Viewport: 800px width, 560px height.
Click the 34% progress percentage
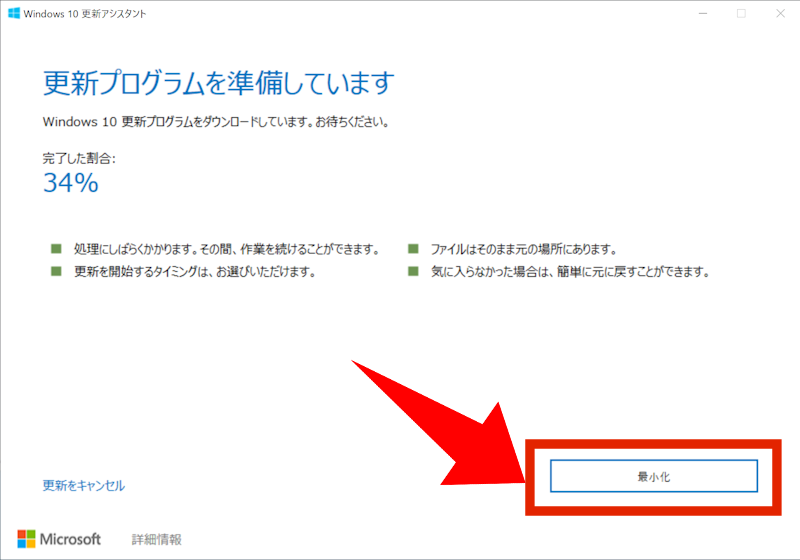pyautogui.click(x=70, y=182)
